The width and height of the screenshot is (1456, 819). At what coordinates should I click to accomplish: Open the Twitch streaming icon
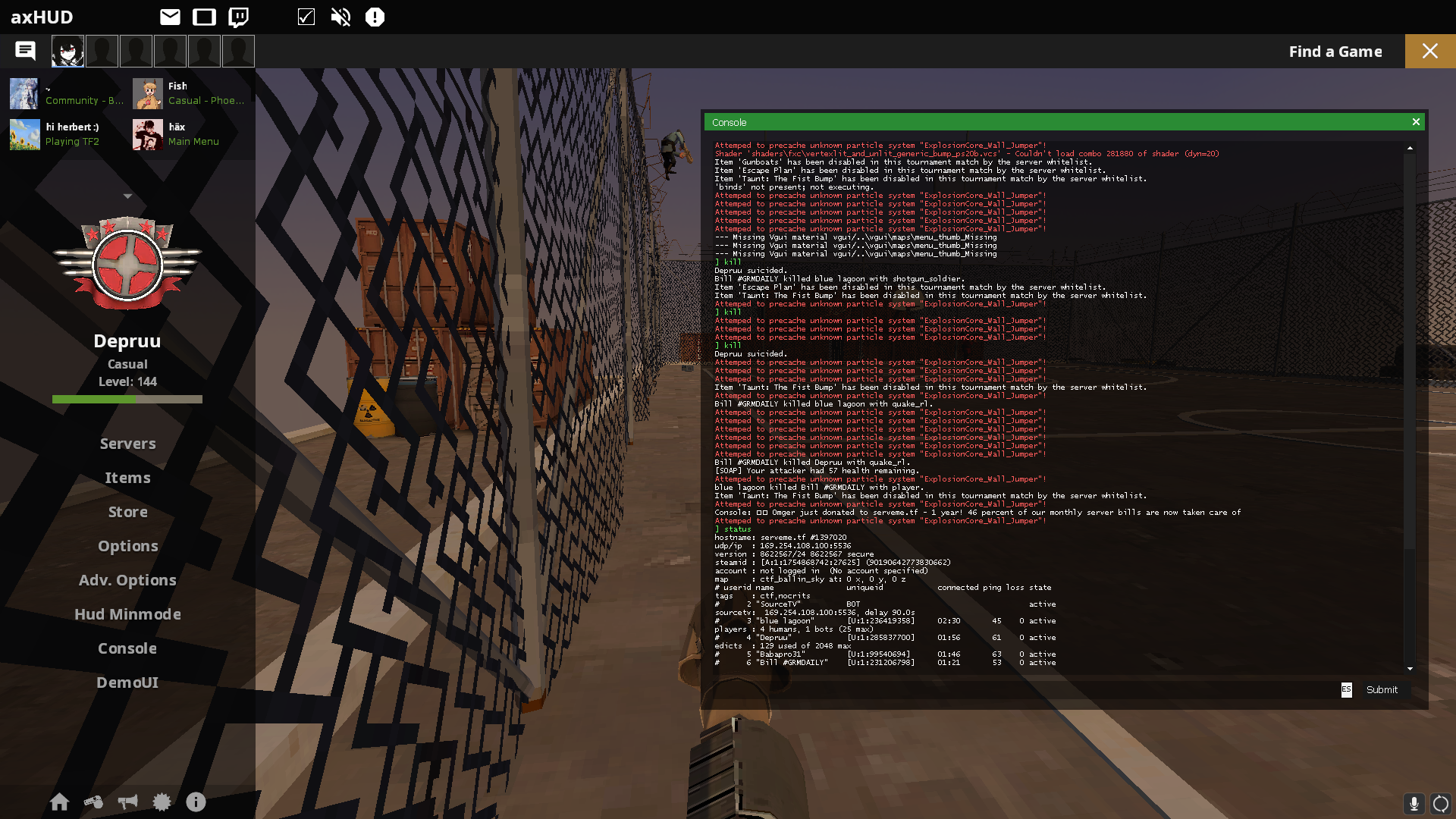point(239,17)
